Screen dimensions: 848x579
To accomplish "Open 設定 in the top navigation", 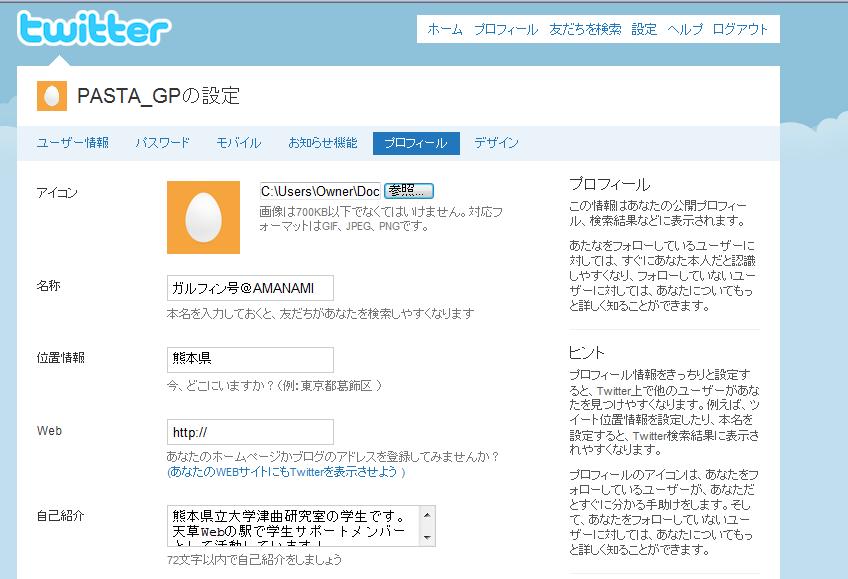I will point(644,29).
